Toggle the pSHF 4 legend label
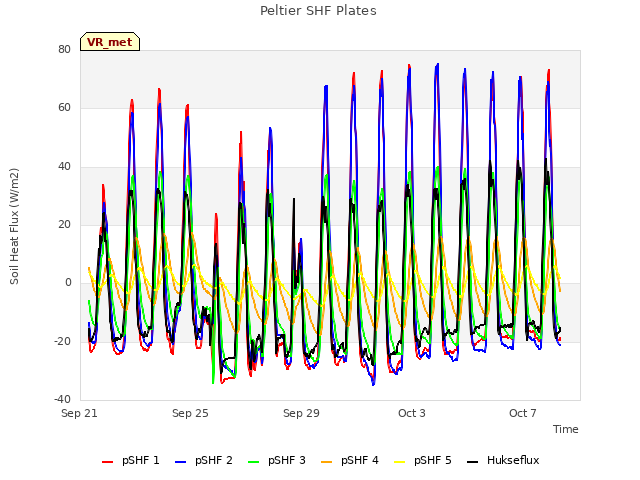 pyautogui.click(x=360, y=460)
